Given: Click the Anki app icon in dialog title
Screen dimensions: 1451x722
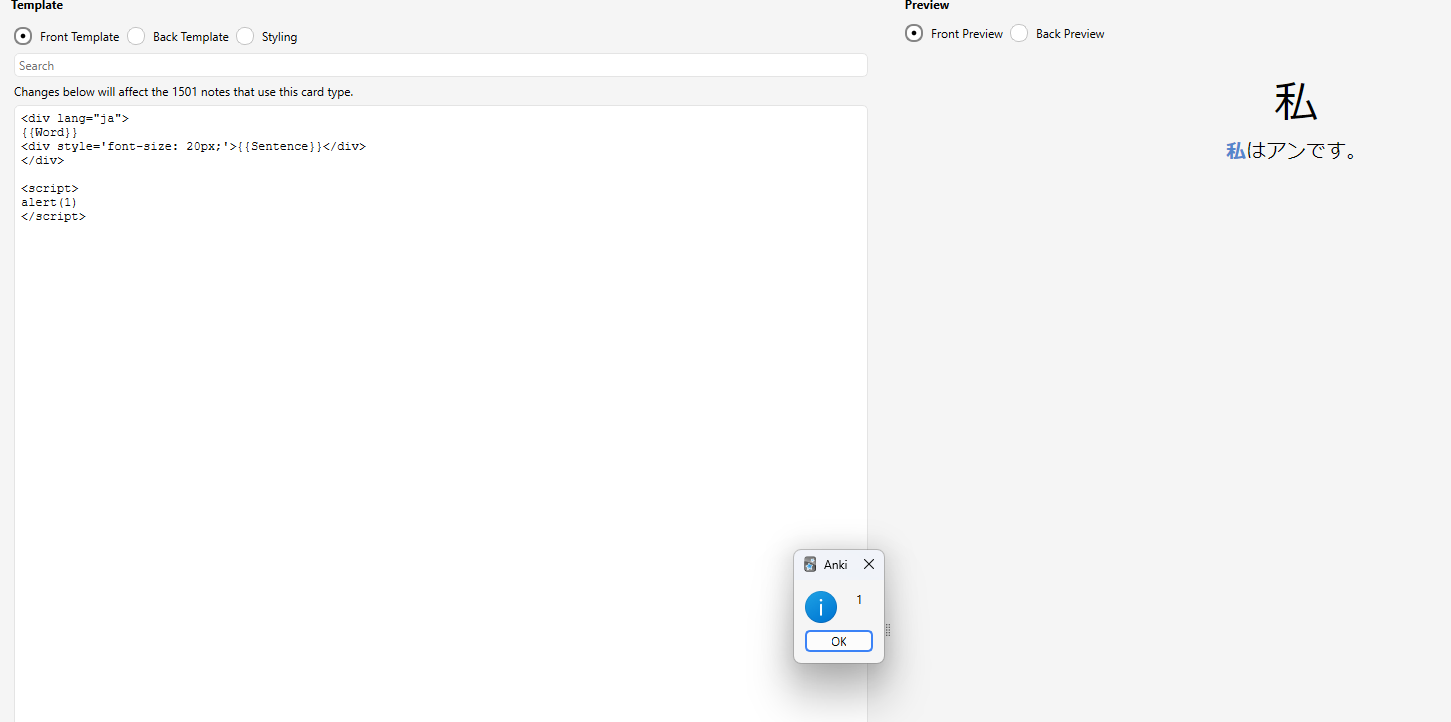Looking at the screenshot, I should (810, 564).
